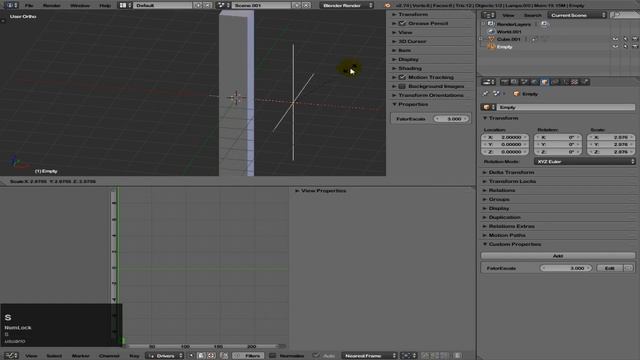Screen dimensions: 640x360
Task: Switch to Texture properties tab
Action: [575, 82]
